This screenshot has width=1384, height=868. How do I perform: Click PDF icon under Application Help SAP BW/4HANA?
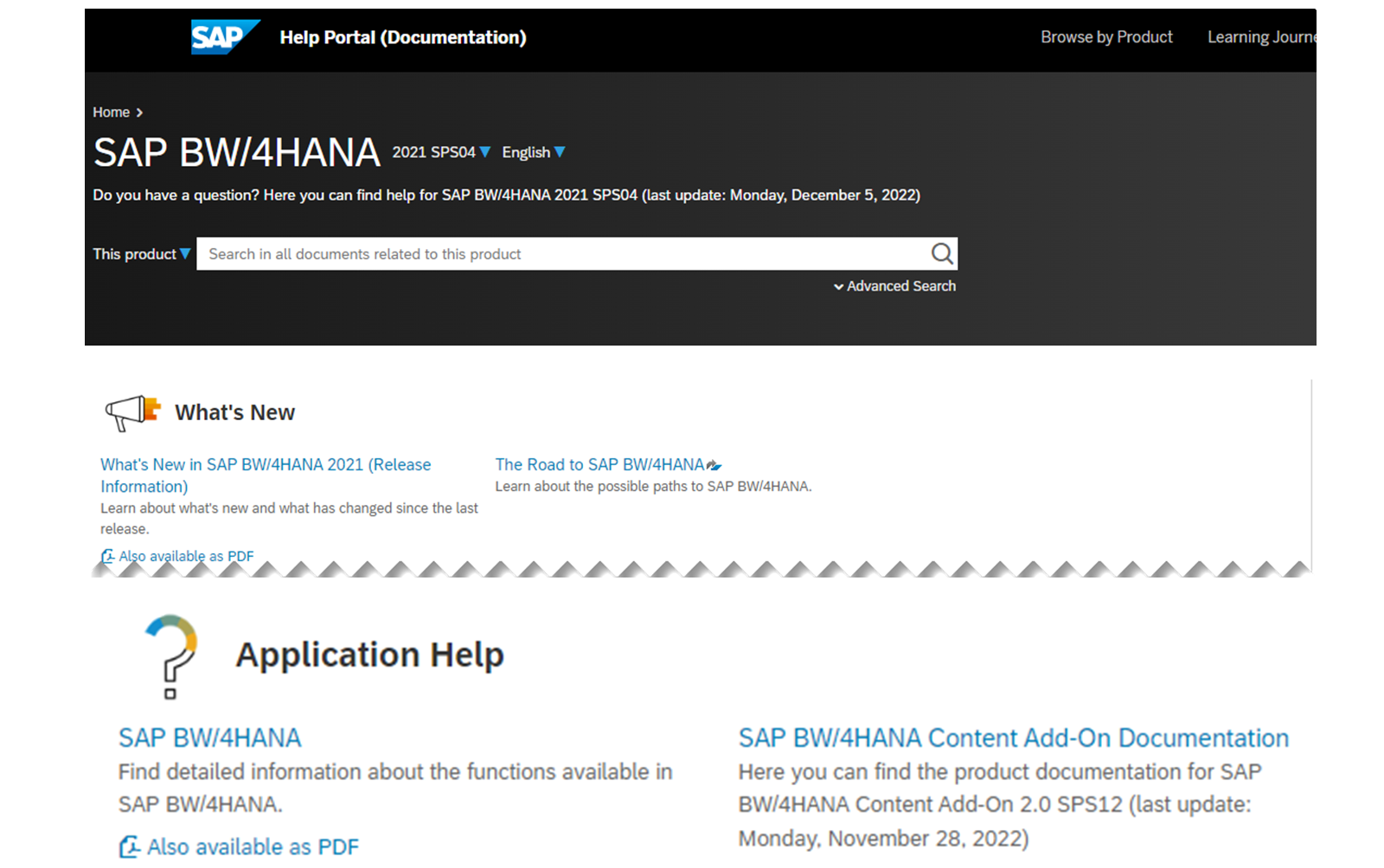tap(130, 846)
